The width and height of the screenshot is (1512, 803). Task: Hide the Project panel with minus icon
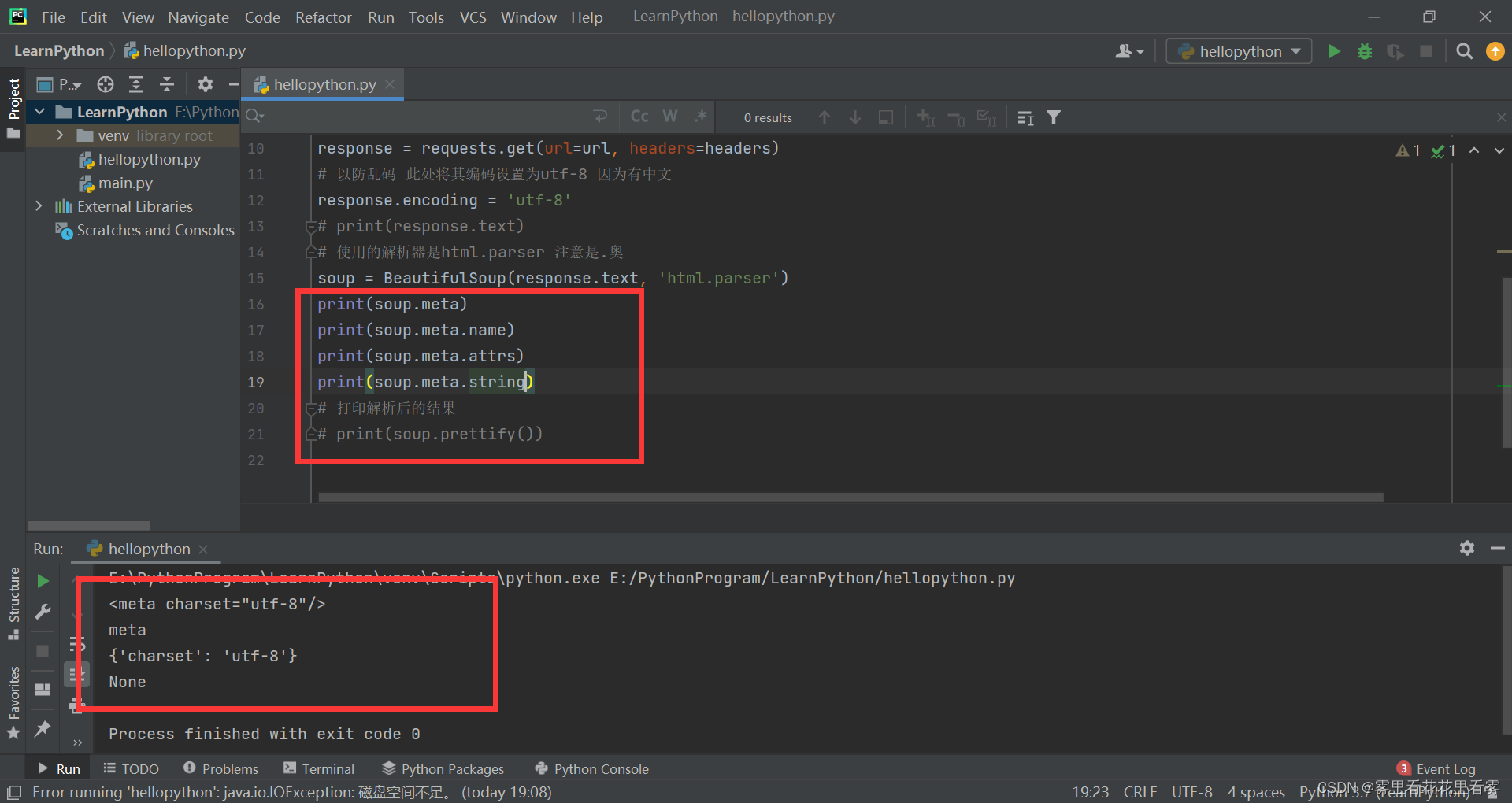pos(233,84)
